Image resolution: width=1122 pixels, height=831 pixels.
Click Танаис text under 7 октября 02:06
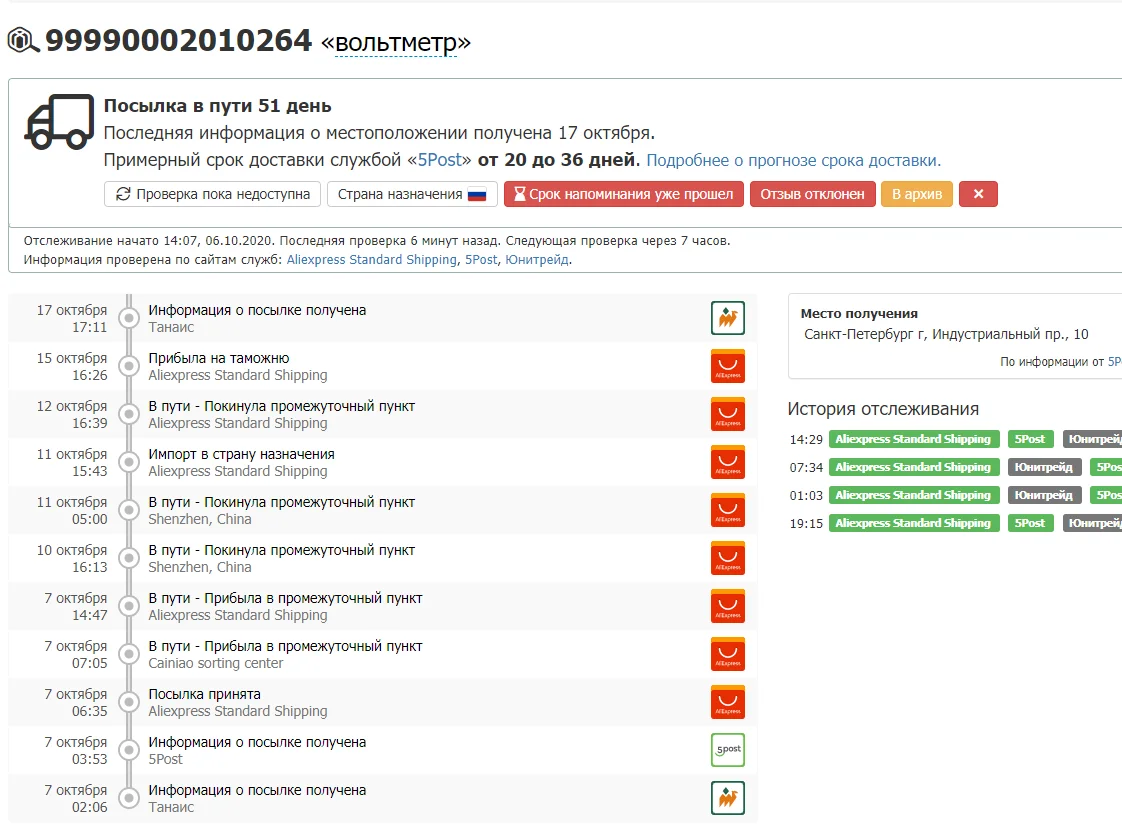point(171,807)
